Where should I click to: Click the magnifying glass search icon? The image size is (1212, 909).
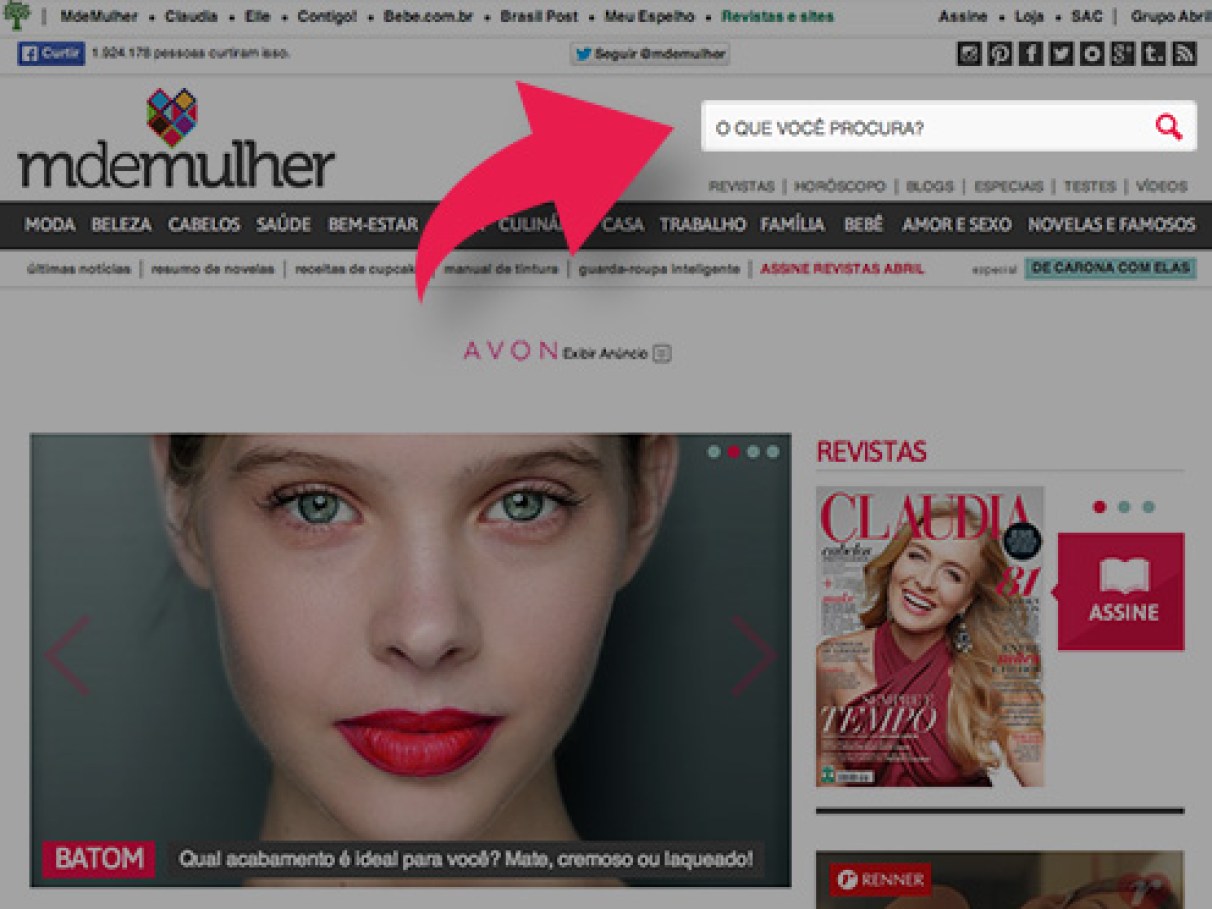(x=1168, y=127)
